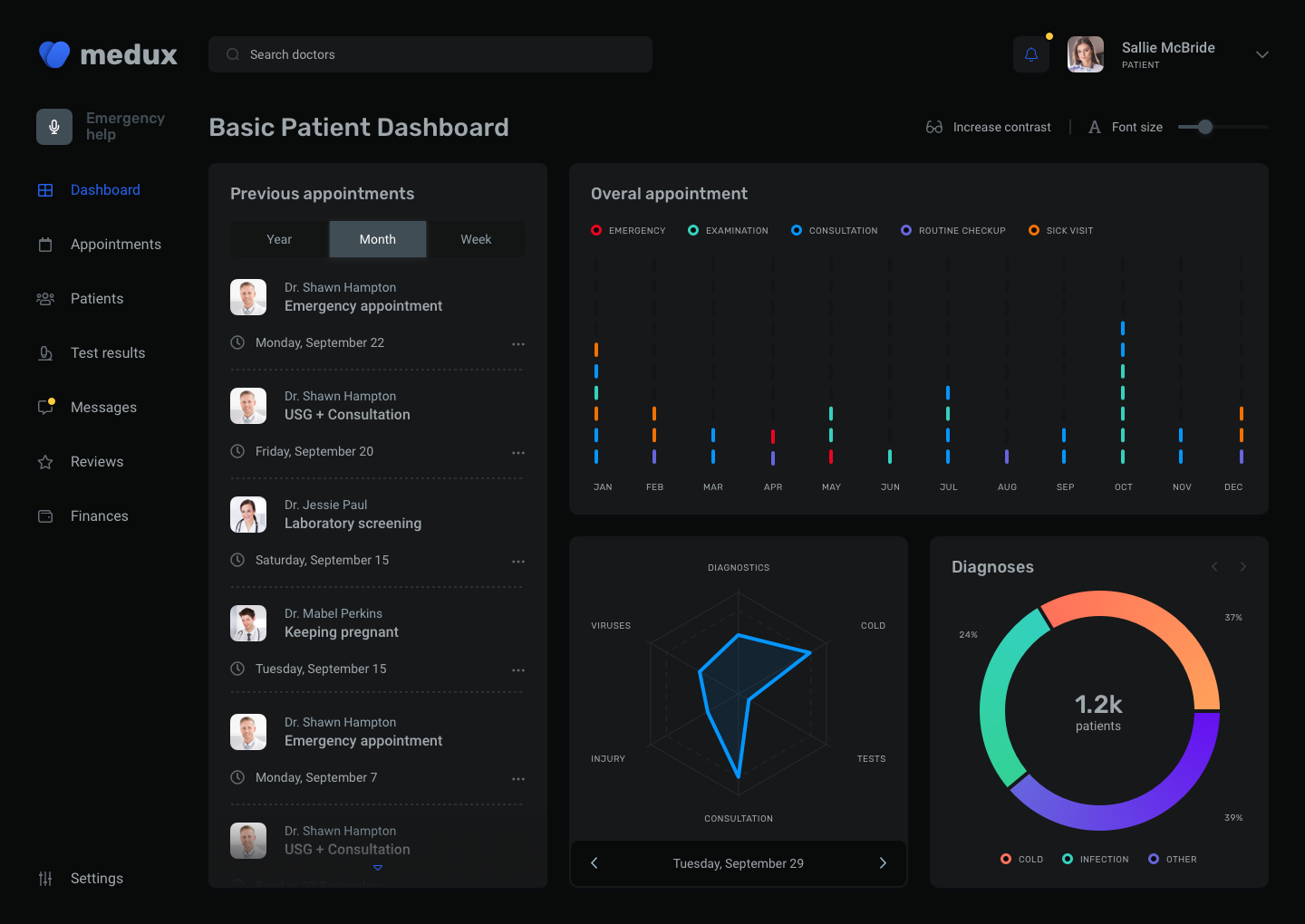Open notifications bell icon

coord(1031,54)
